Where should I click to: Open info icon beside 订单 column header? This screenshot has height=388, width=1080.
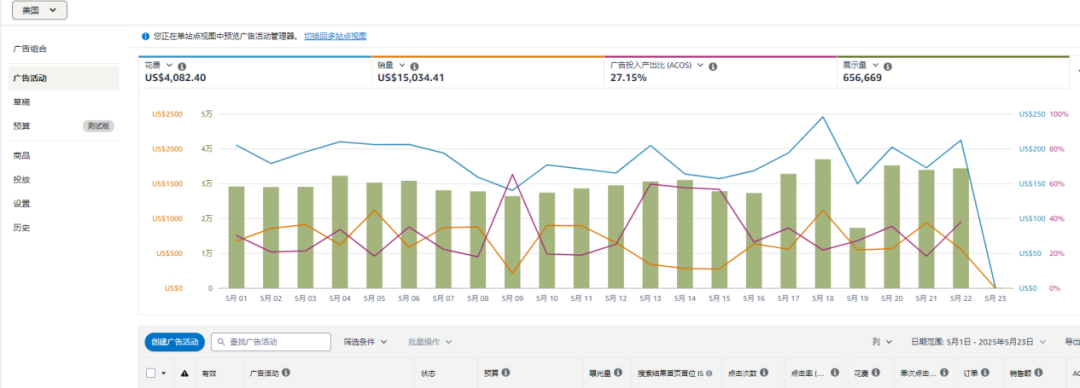pyautogui.click(x=985, y=373)
